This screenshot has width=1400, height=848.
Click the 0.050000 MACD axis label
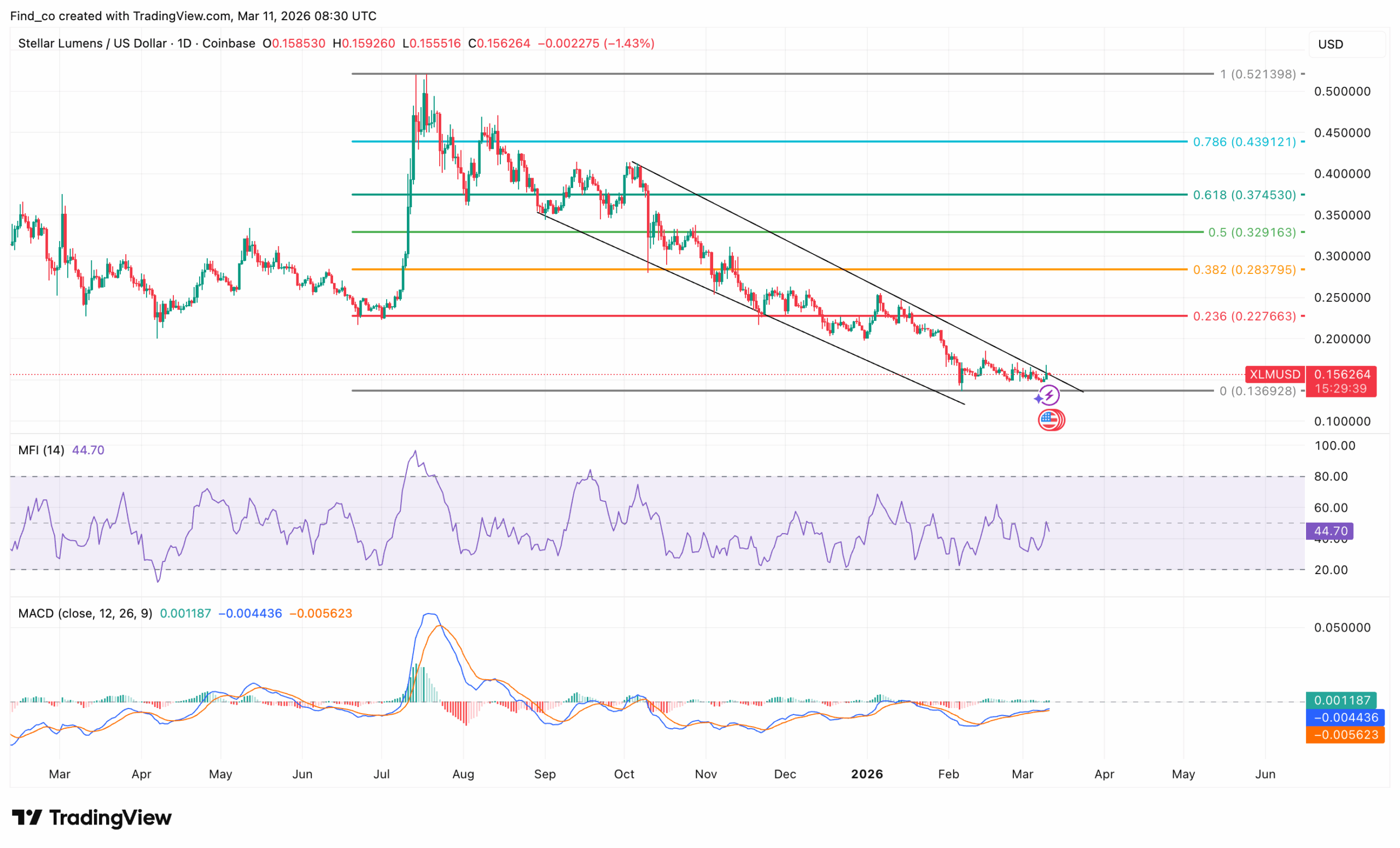point(1342,628)
